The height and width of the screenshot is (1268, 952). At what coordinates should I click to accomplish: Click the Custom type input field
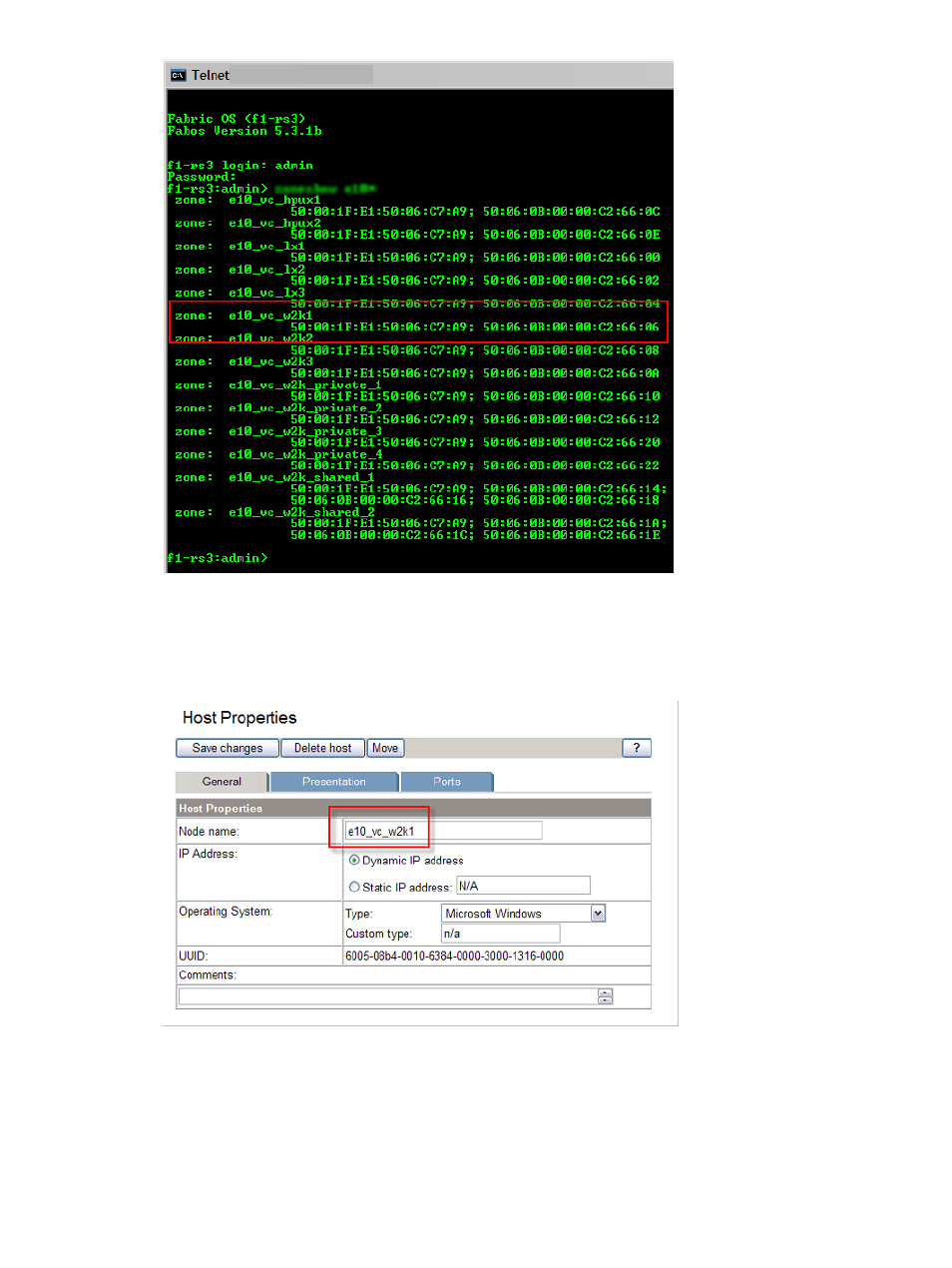click(x=500, y=934)
